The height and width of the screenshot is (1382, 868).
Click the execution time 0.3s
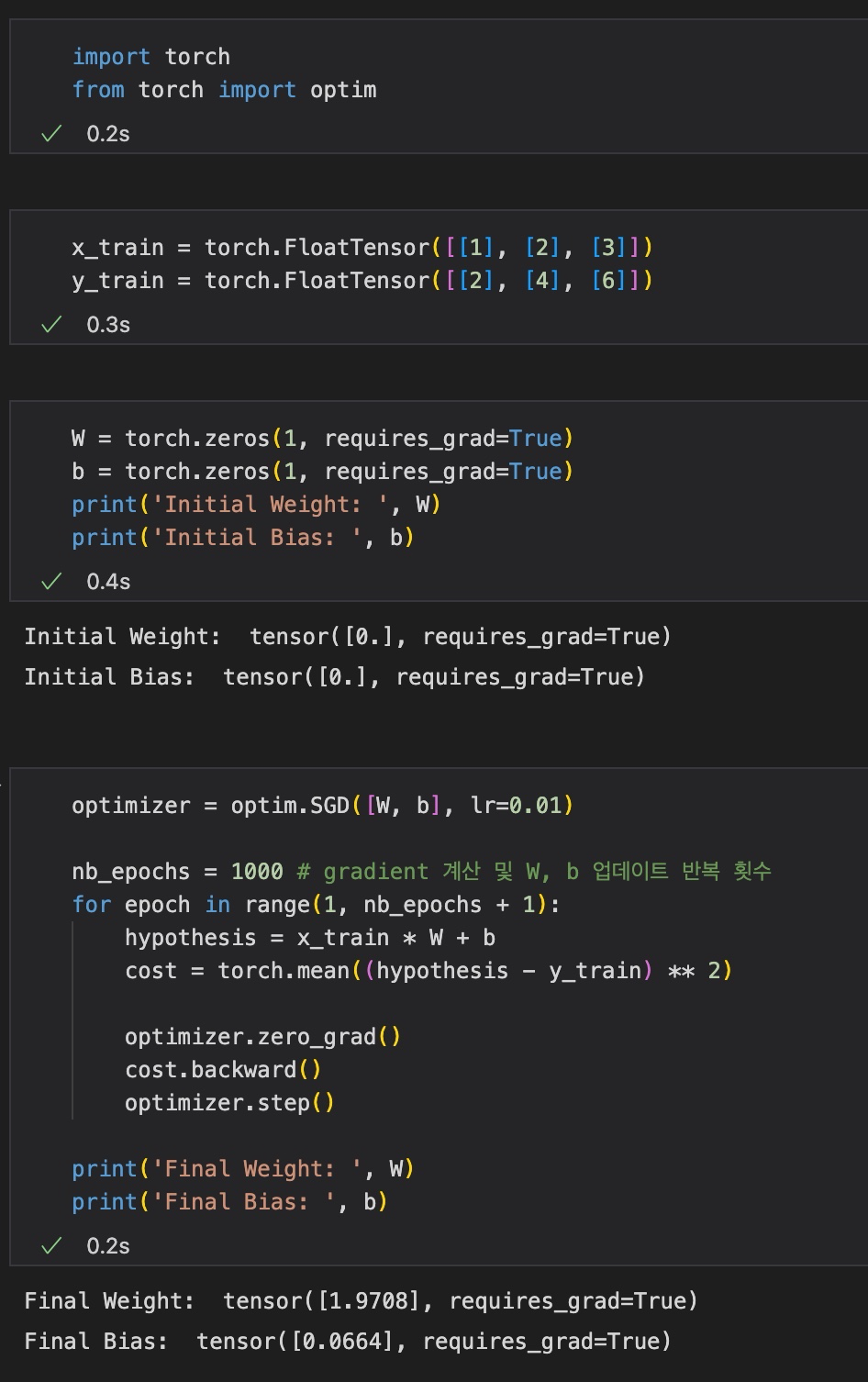pyautogui.click(x=108, y=325)
